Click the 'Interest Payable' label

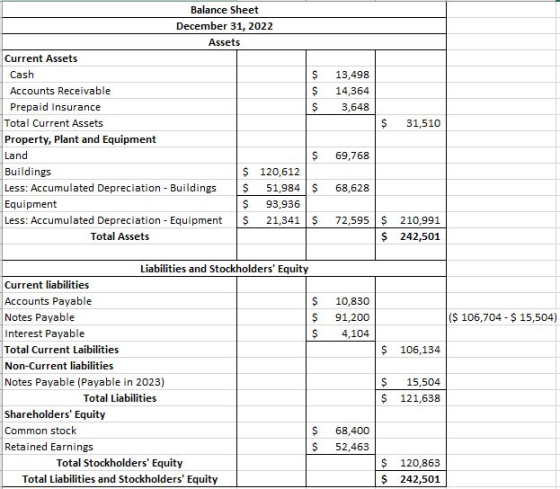point(45,334)
